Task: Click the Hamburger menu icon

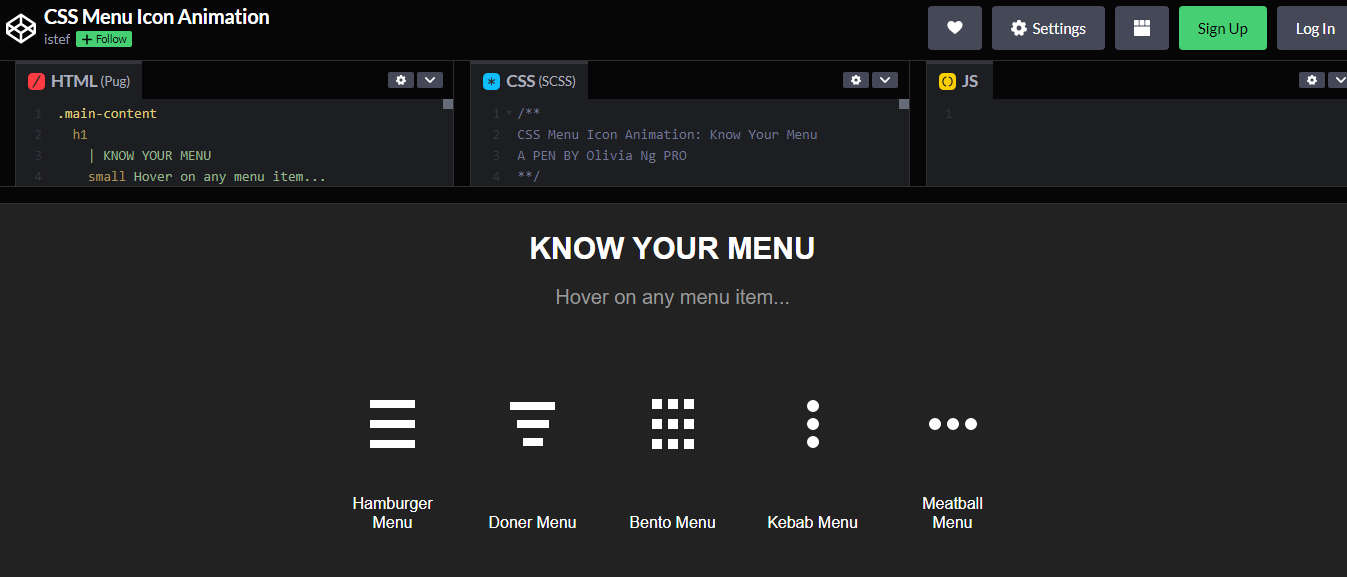Action: pyautogui.click(x=392, y=424)
